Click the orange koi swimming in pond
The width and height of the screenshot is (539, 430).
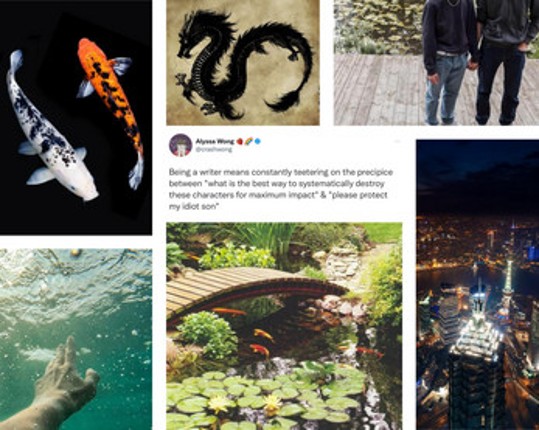pyautogui.click(x=264, y=334)
